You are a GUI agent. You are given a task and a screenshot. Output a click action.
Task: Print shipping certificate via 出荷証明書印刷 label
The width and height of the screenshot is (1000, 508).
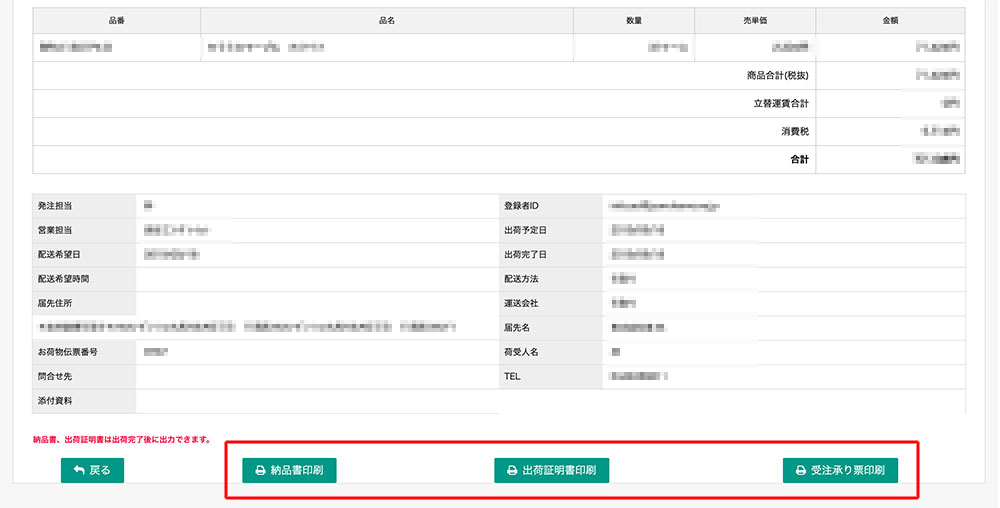[559, 470]
